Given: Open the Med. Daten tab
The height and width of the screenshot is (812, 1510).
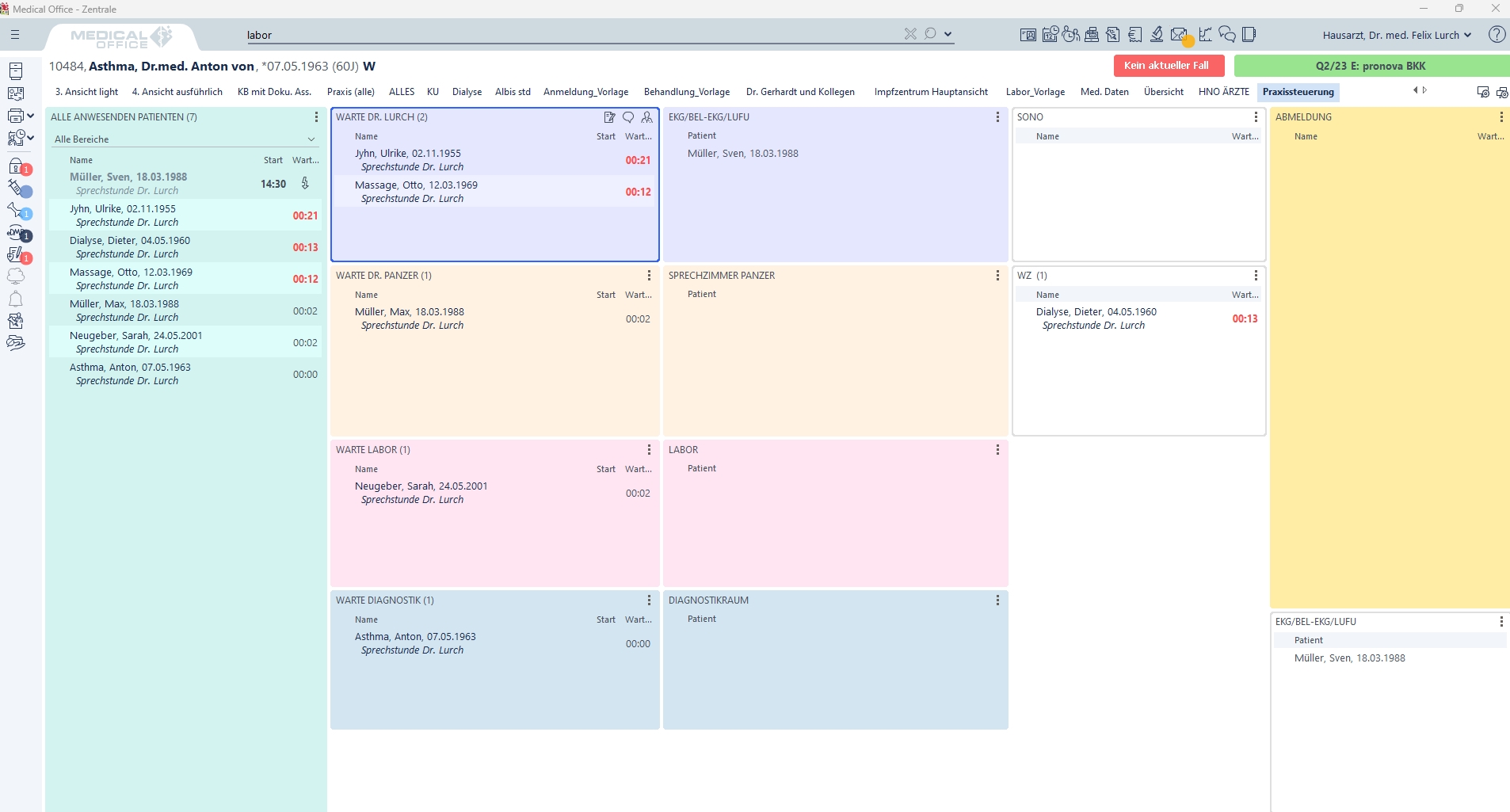Looking at the screenshot, I should coord(1104,92).
